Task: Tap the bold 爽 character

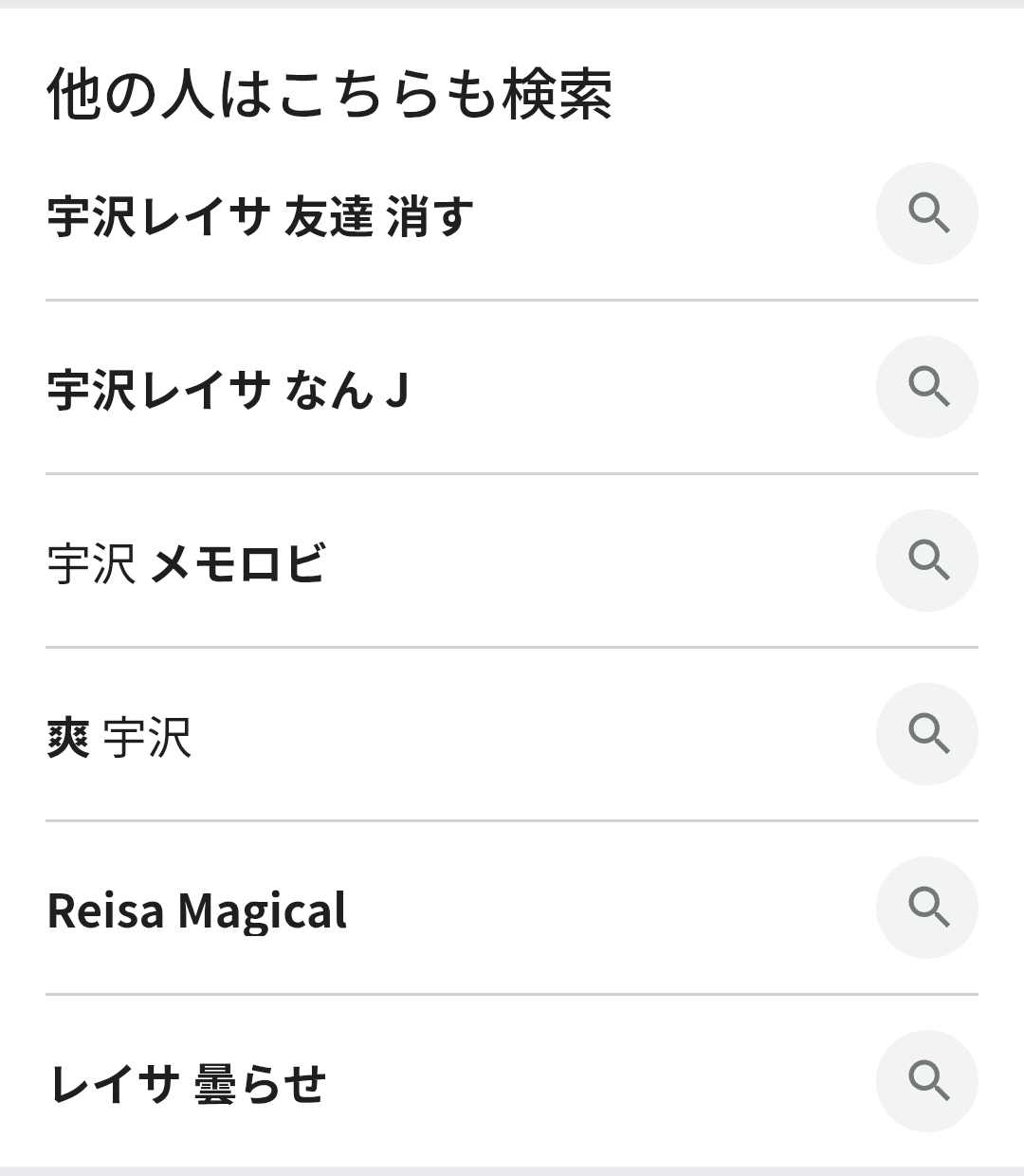Action: pos(68,737)
